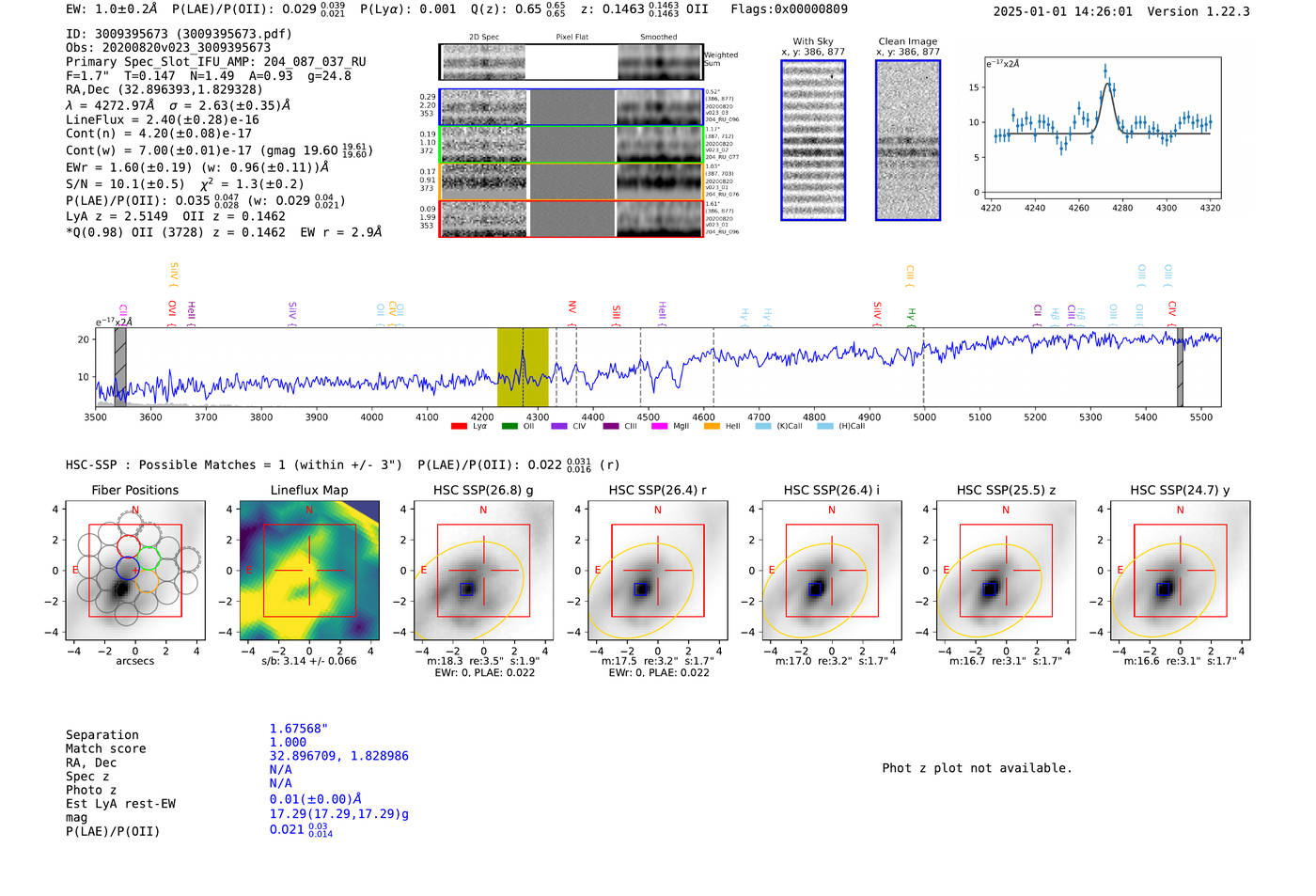Click the (H)CaII legend swatch
1316x896 pixels.
click(825, 426)
